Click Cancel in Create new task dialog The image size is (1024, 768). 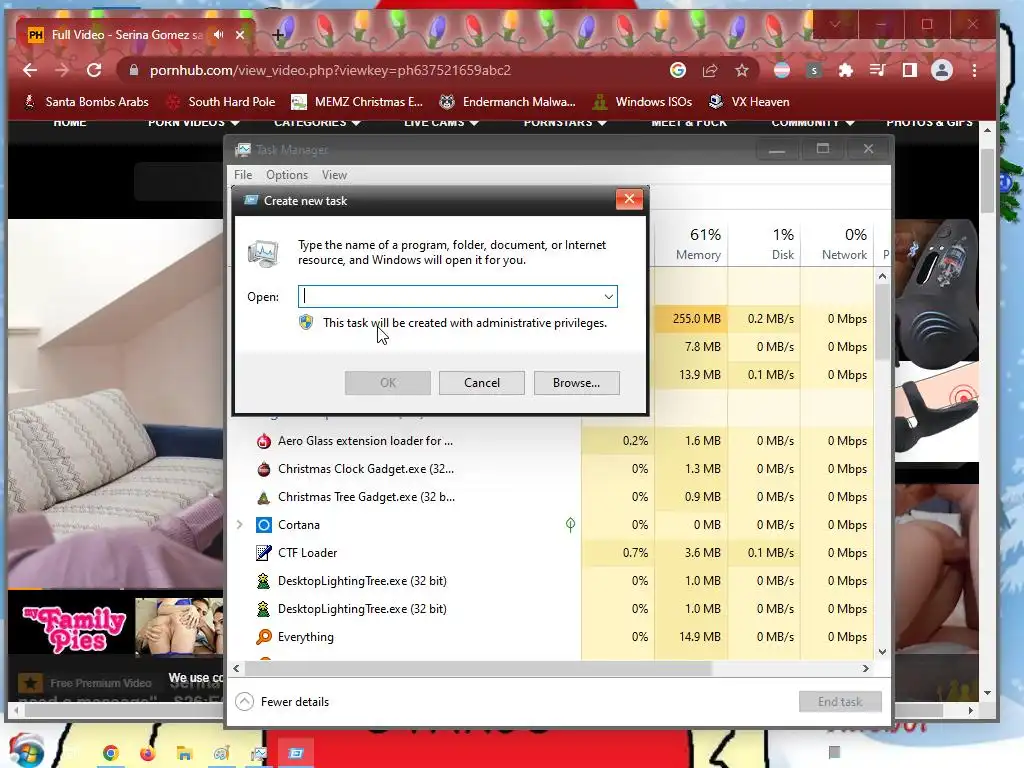pyautogui.click(x=482, y=383)
